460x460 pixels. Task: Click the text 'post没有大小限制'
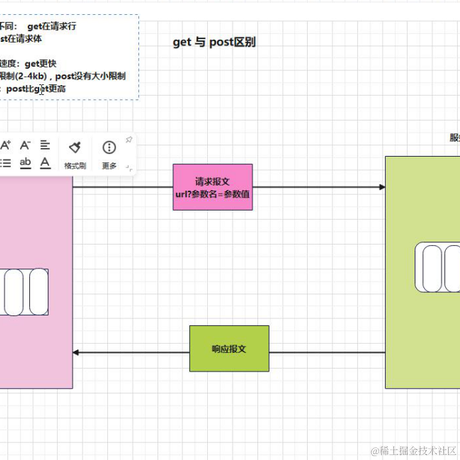(x=90, y=76)
